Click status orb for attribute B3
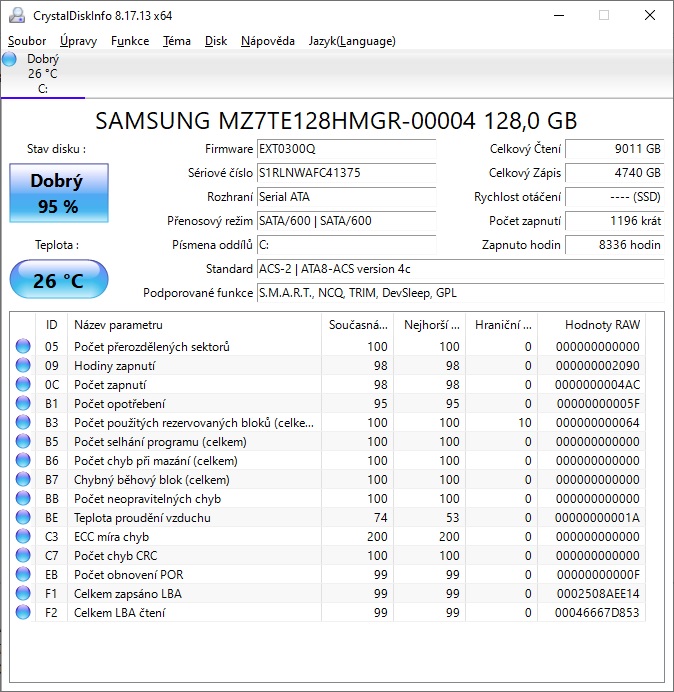The width and height of the screenshot is (674, 692). click(x=23, y=422)
